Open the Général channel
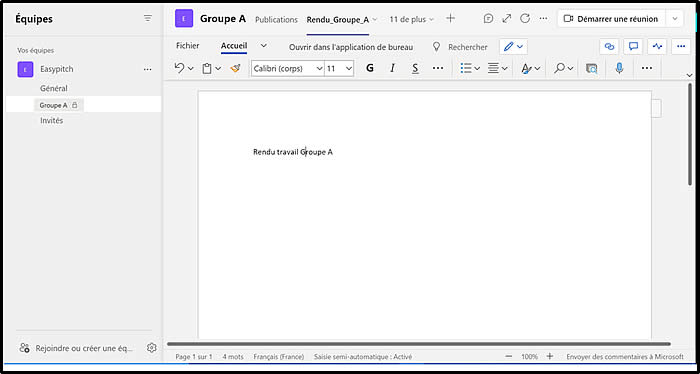The height and width of the screenshot is (374, 700). click(x=54, y=88)
